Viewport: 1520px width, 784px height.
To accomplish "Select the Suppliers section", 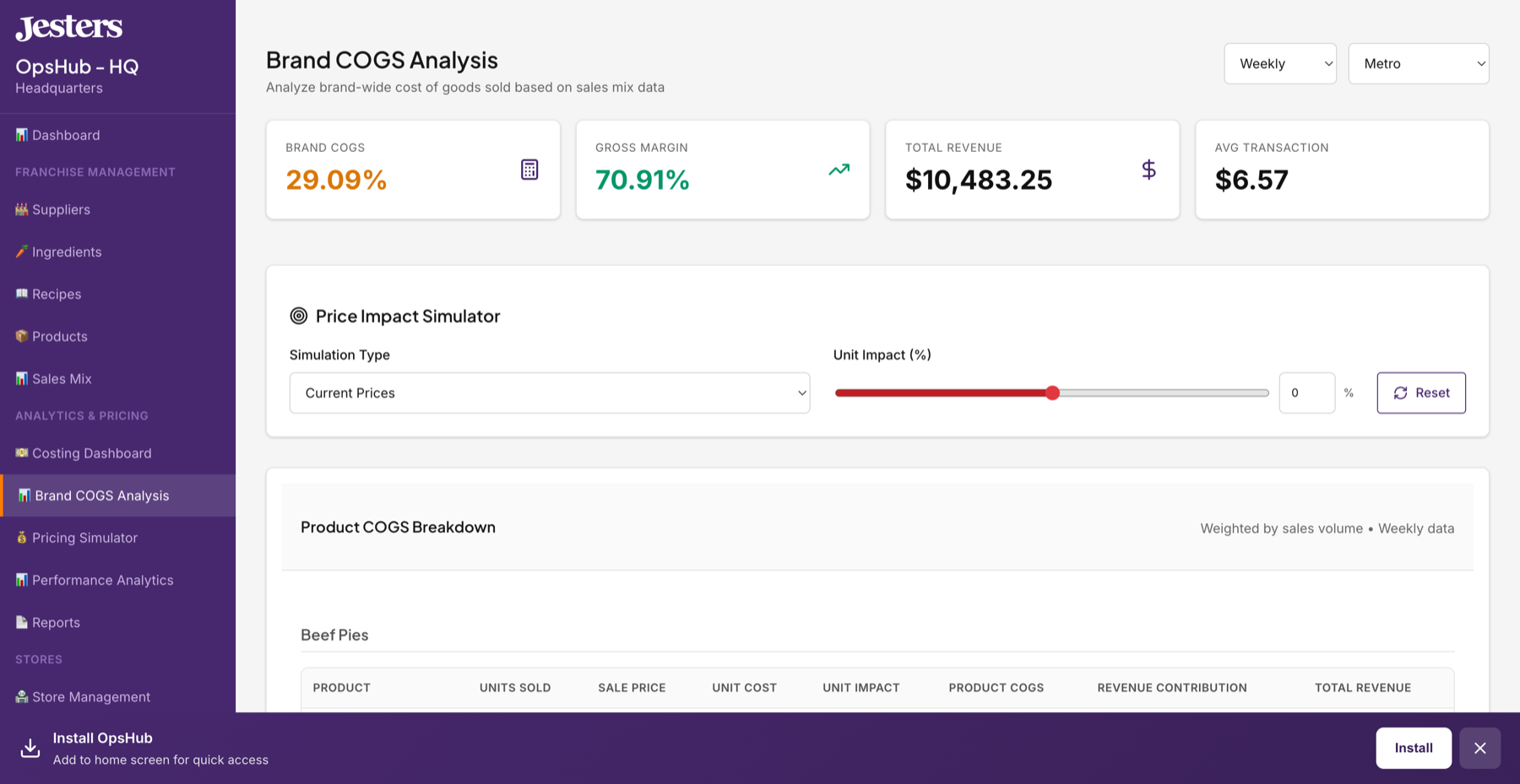I will coord(60,209).
